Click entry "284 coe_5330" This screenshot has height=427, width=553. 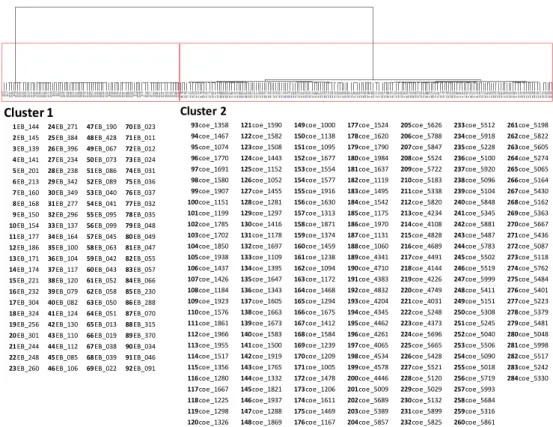click(528, 378)
